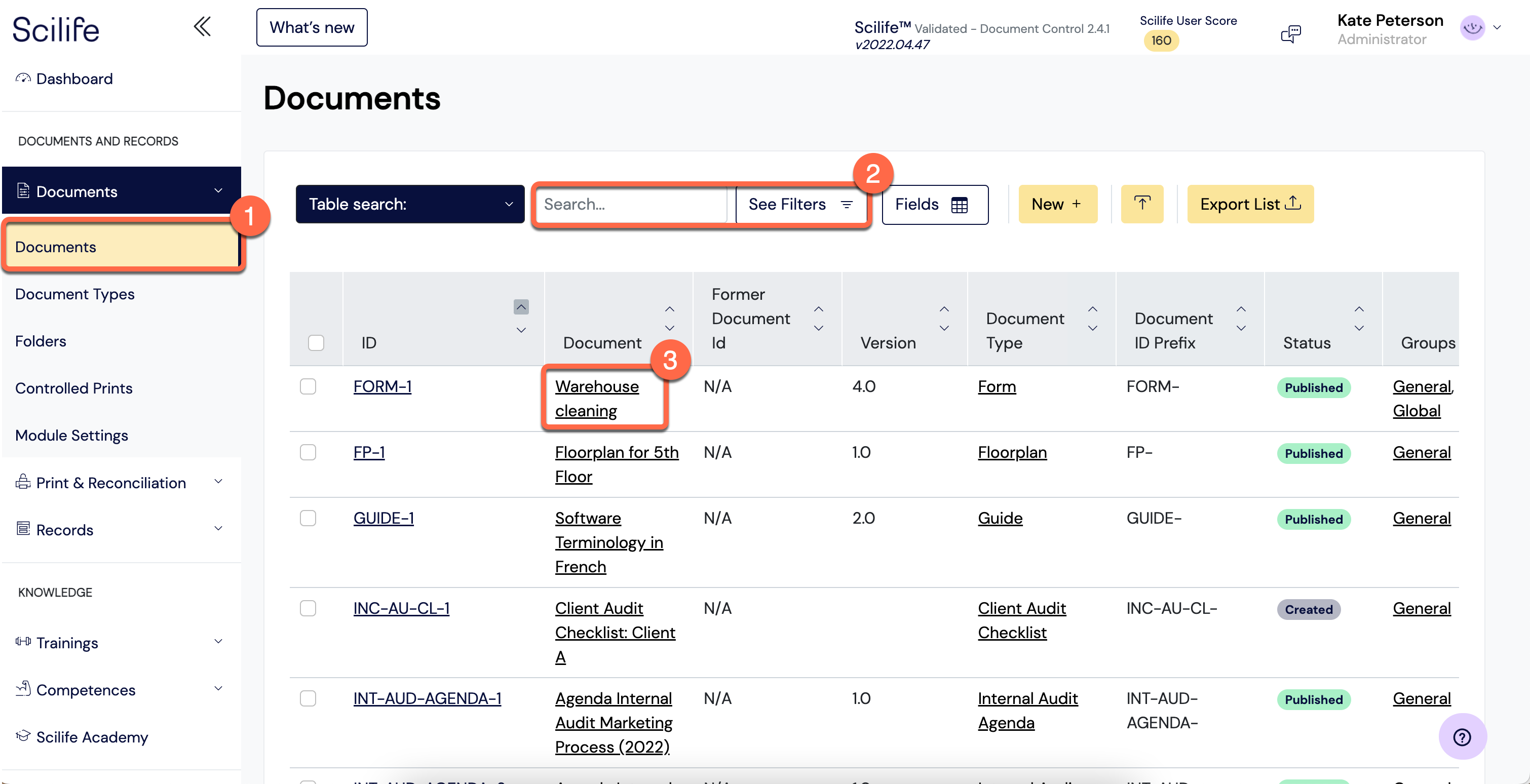This screenshot has width=1530, height=784.
Task: Collapse the Documents sidebar section
Action: [x=218, y=190]
